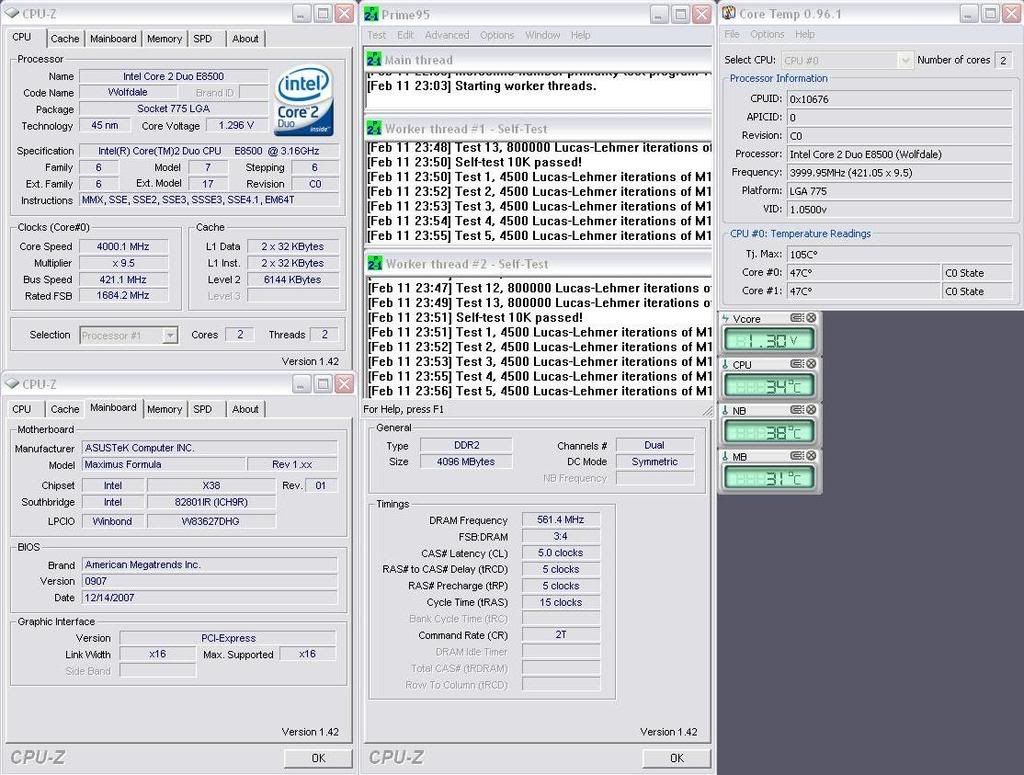This screenshot has height=775, width=1024.
Task: Open the Help menu in Prime95
Action: 581,35
